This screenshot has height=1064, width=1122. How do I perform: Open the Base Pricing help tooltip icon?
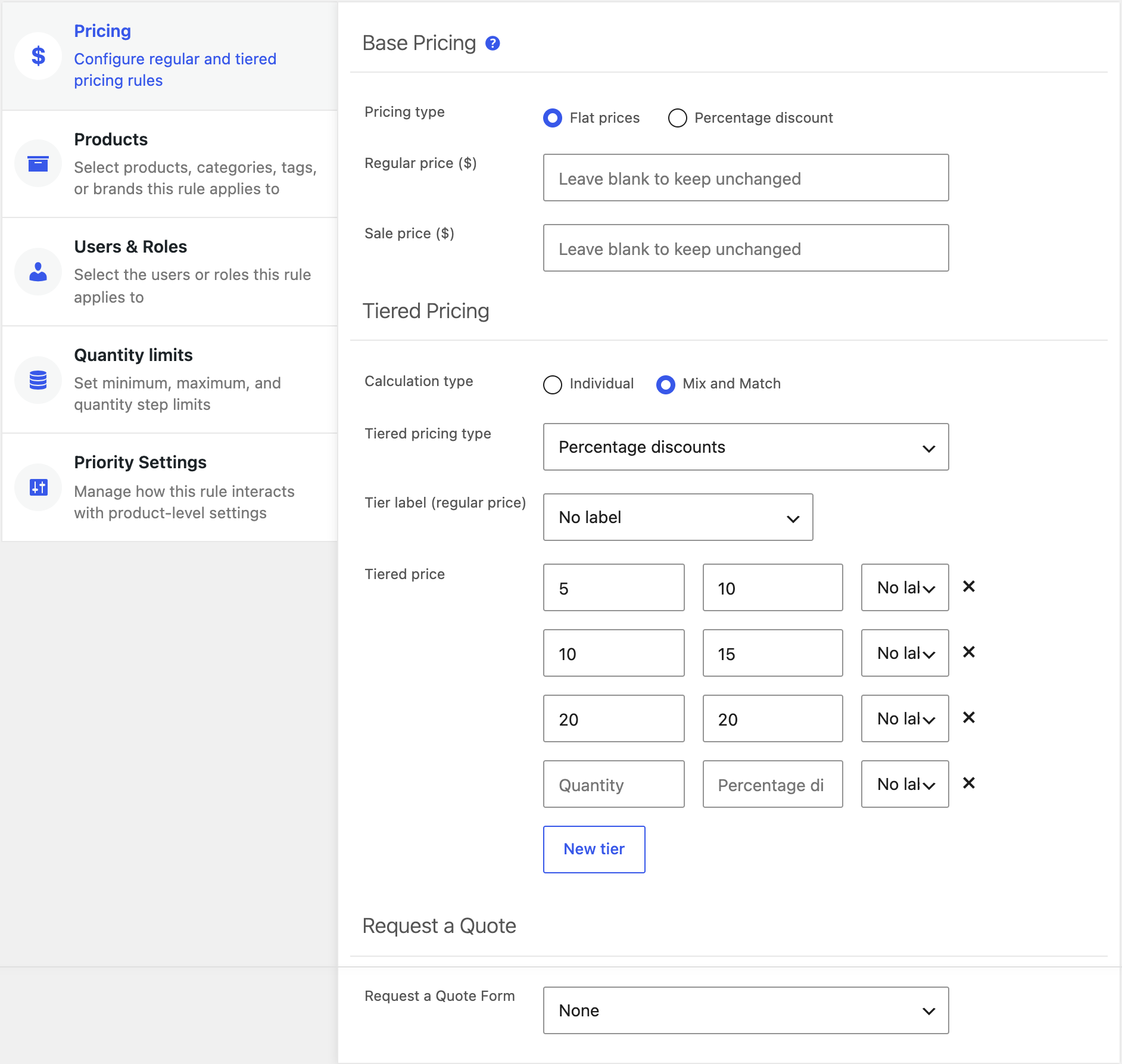[x=493, y=43]
